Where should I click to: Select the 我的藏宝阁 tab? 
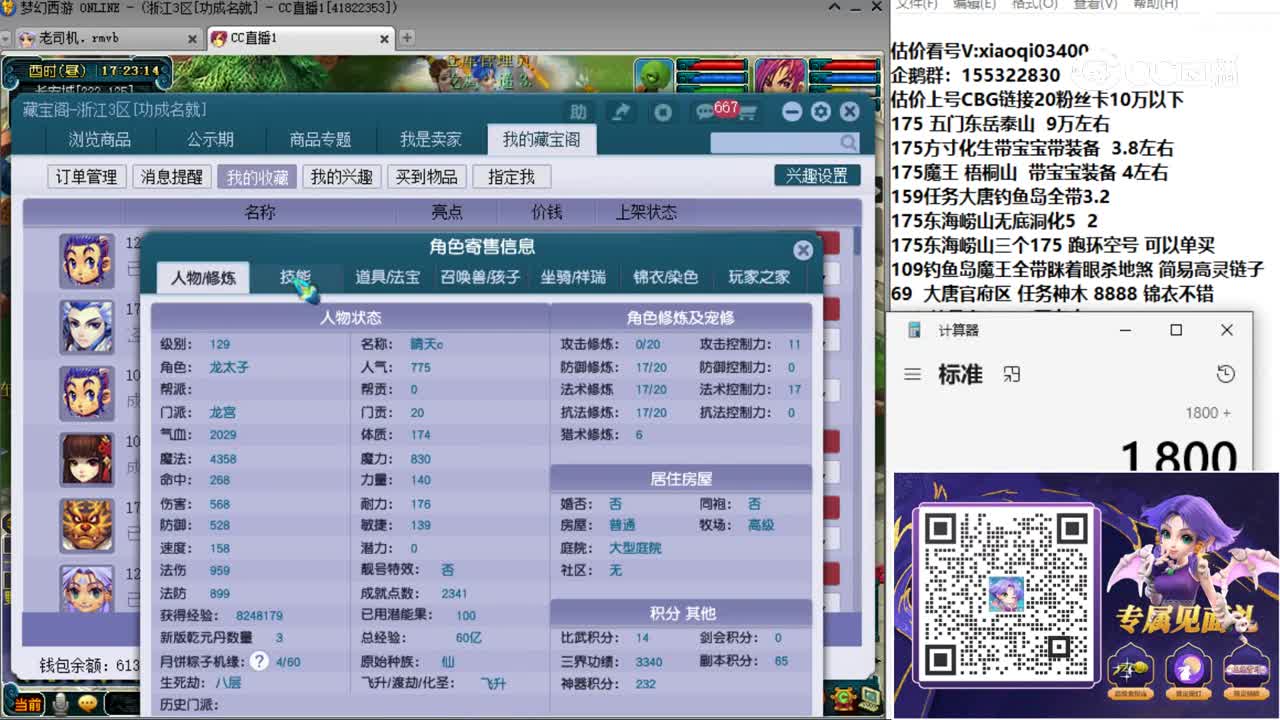(541, 140)
